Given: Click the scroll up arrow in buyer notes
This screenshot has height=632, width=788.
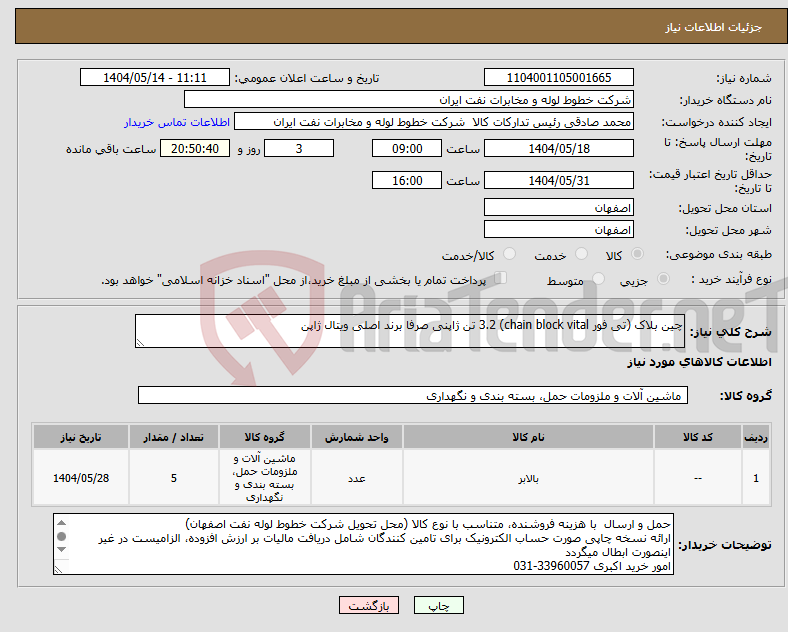Looking at the screenshot, I should point(61,523).
